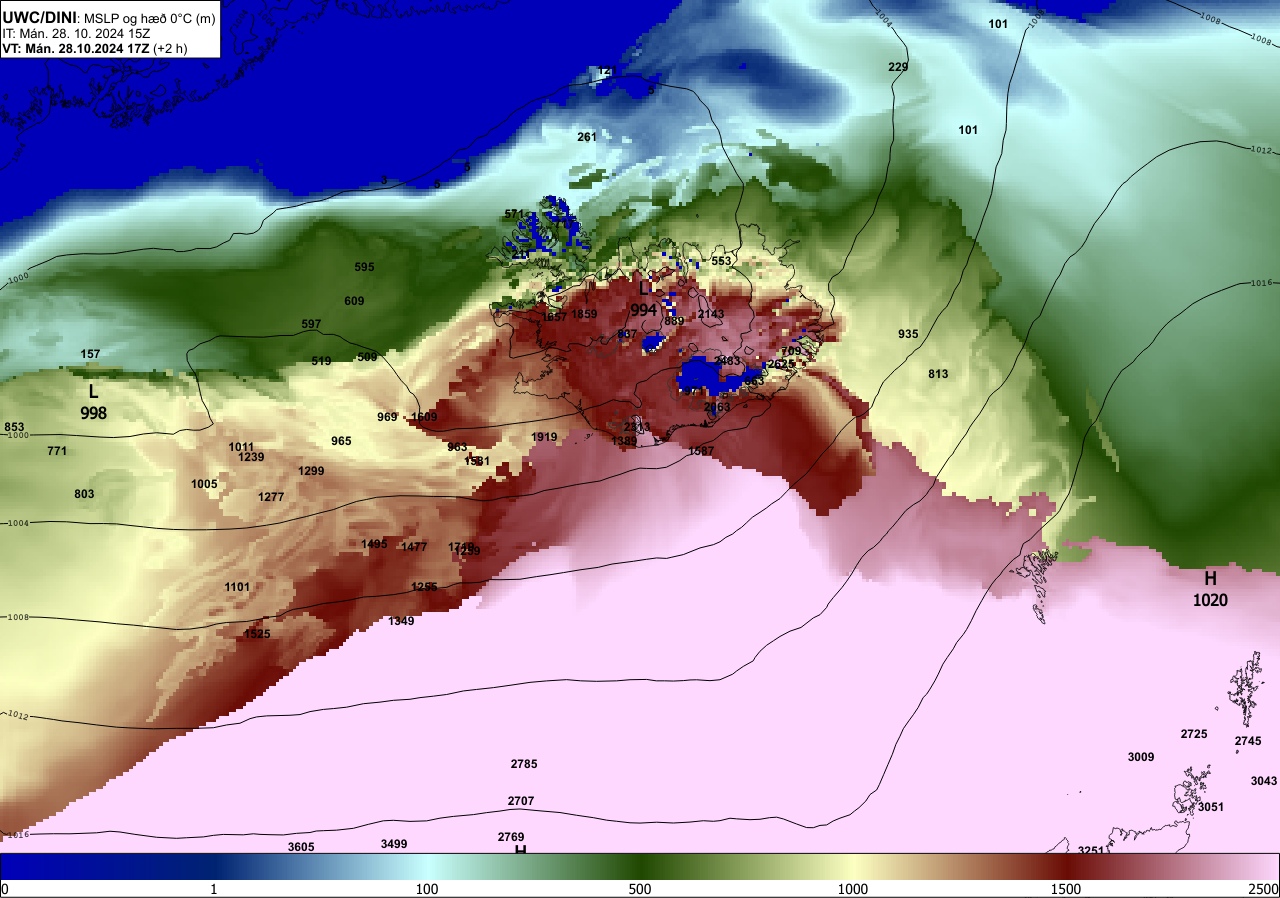Image resolution: width=1280 pixels, height=898 pixels.
Task: Click the freezing level value 261
Action: [587, 137]
